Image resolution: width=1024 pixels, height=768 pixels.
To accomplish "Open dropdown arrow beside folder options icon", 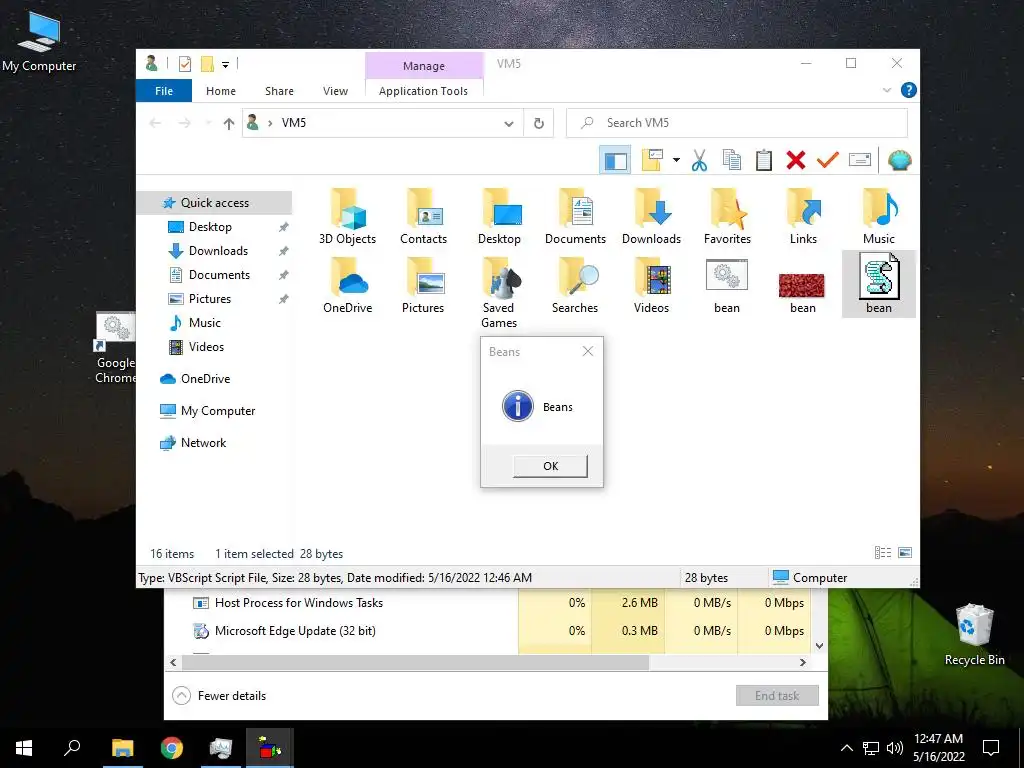I will pos(676,160).
